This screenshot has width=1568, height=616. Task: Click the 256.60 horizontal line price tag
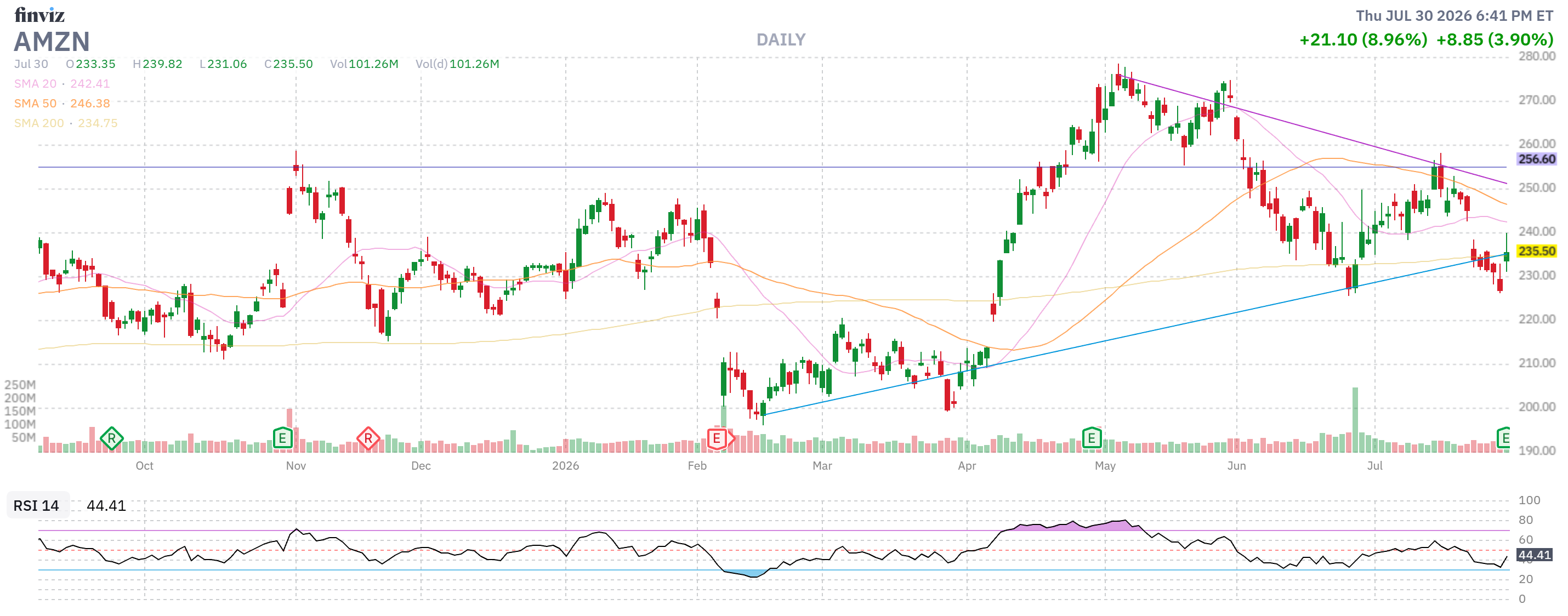(1536, 159)
